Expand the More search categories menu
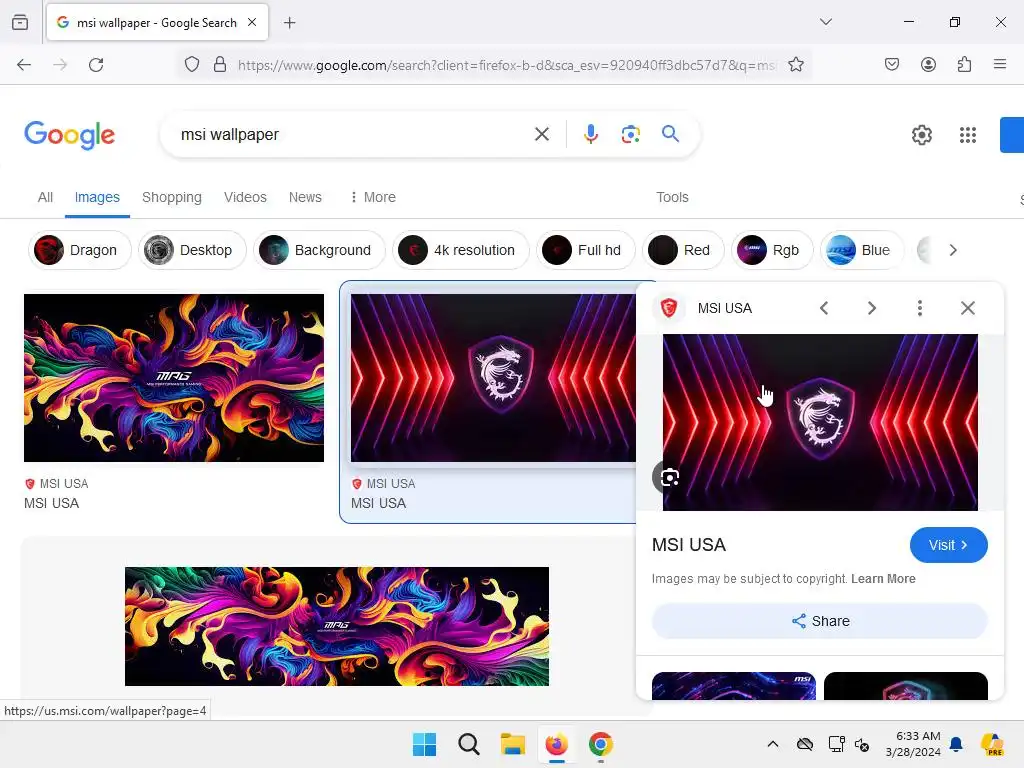Viewport: 1024px width, 768px height. point(373,197)
